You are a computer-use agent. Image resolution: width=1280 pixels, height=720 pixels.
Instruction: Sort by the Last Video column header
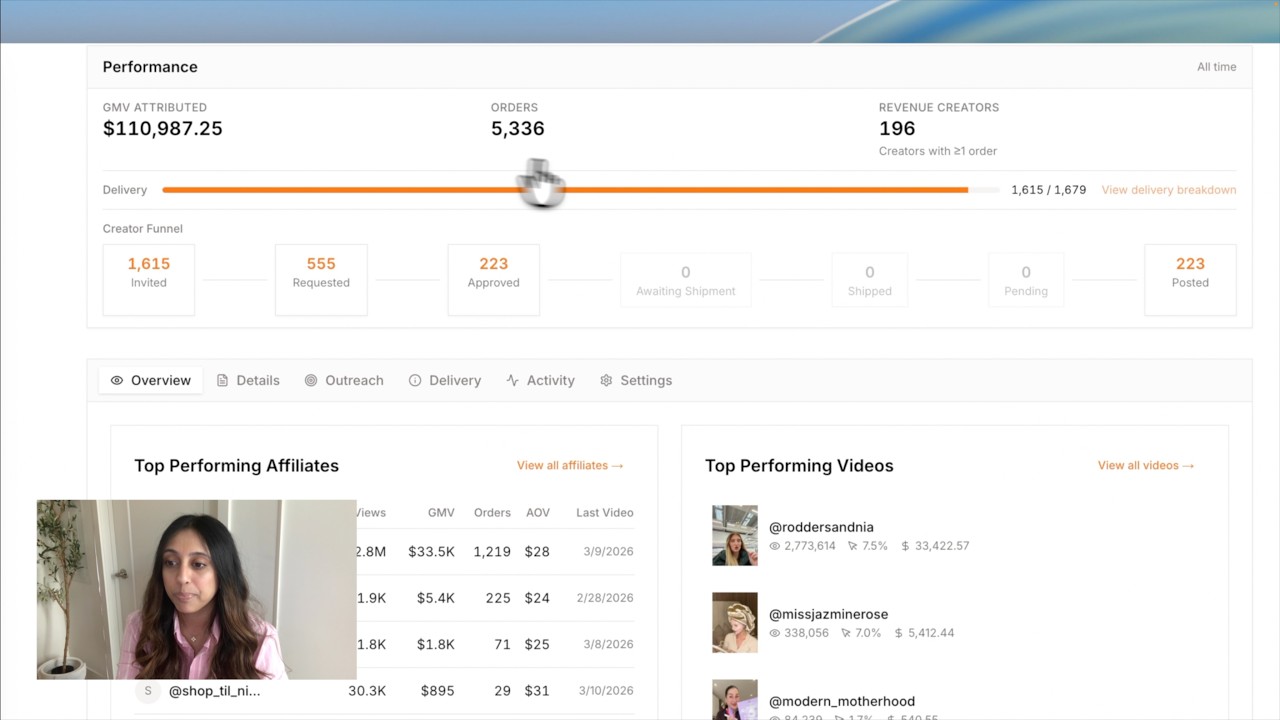pos(605,512)
